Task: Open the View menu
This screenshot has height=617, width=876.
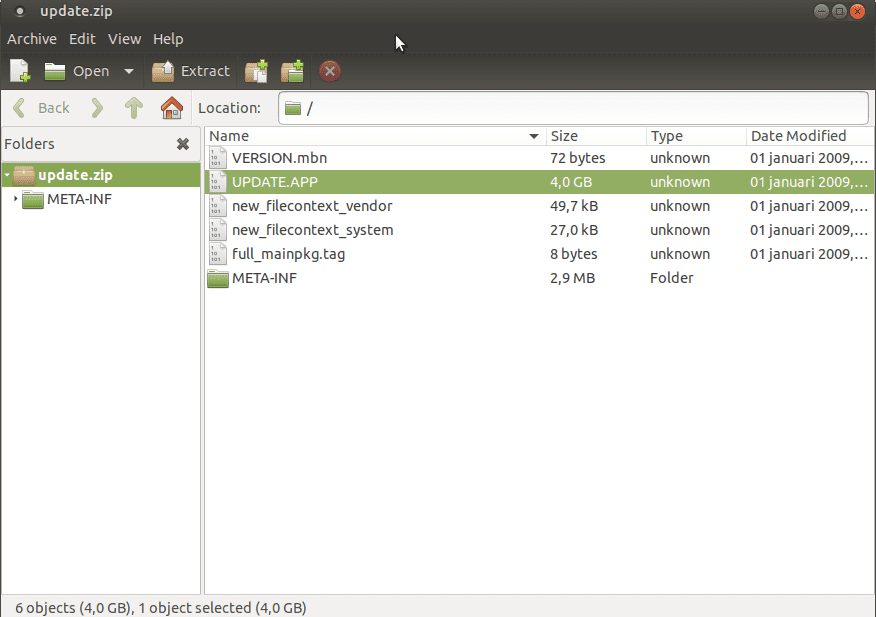Action: click(x=125, y=39)
